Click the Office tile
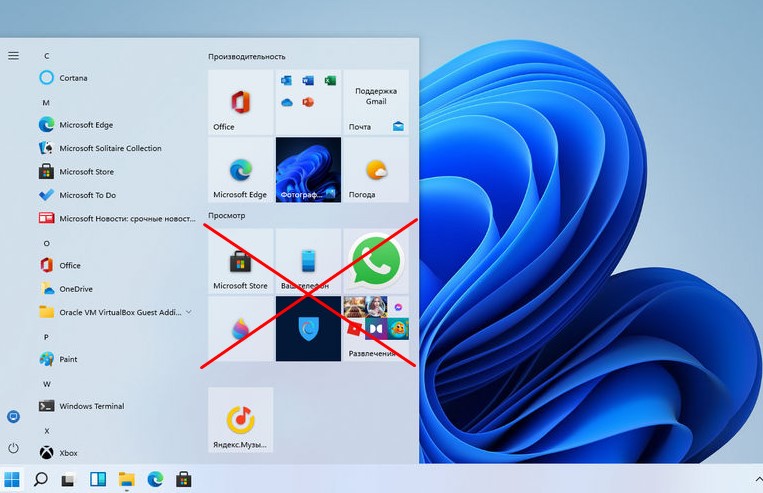The width and height of the screenshot is (763, 493). (x=241, y=102)
